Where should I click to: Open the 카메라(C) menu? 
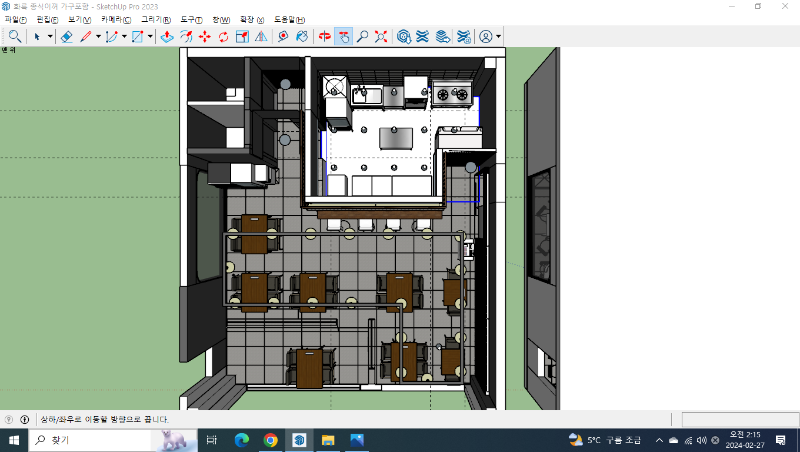[116, 19]
